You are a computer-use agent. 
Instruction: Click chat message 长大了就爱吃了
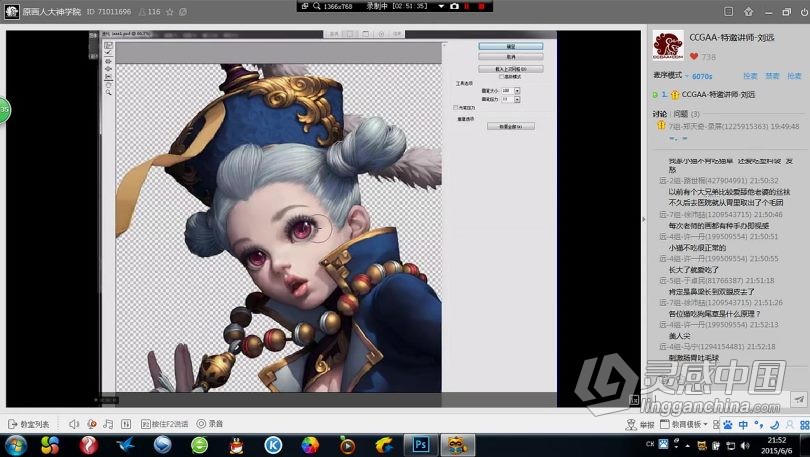click(x=694, y=270)
